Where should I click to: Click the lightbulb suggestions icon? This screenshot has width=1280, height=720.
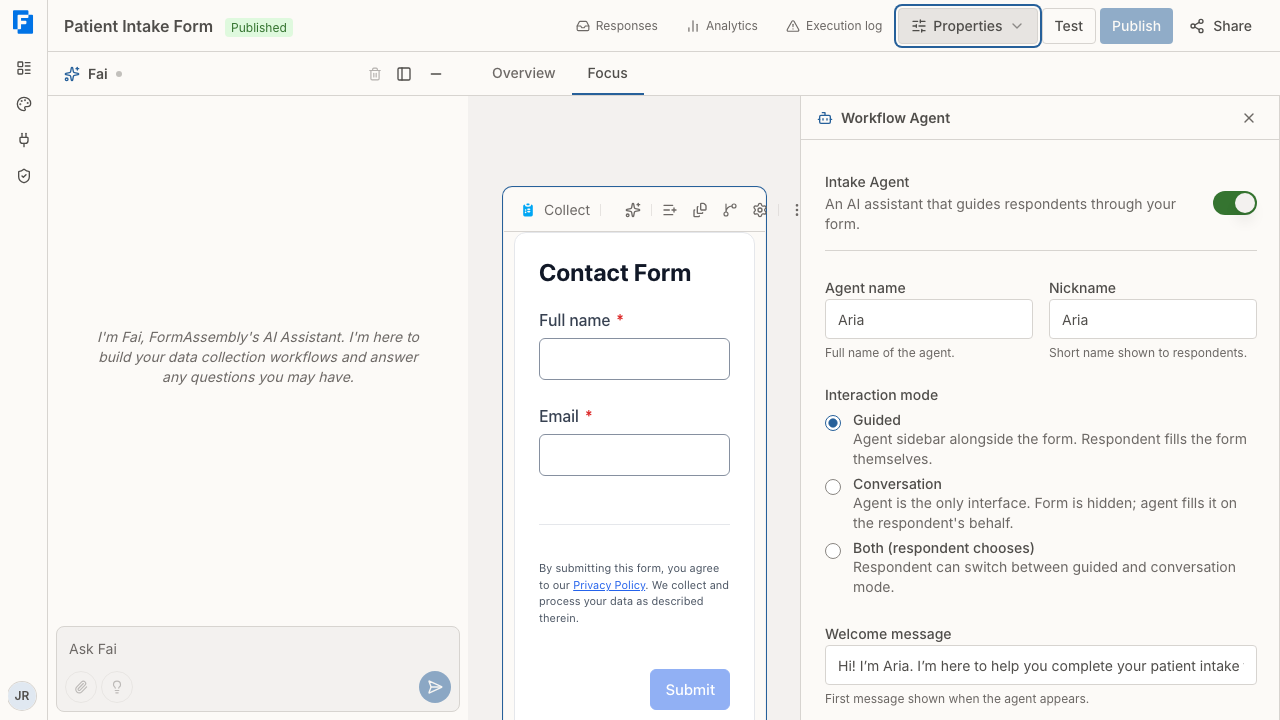[117, 687]
